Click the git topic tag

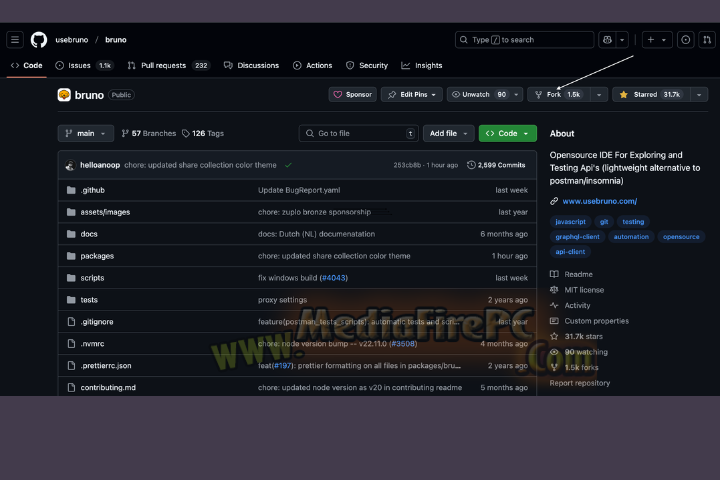click(604, 222)
